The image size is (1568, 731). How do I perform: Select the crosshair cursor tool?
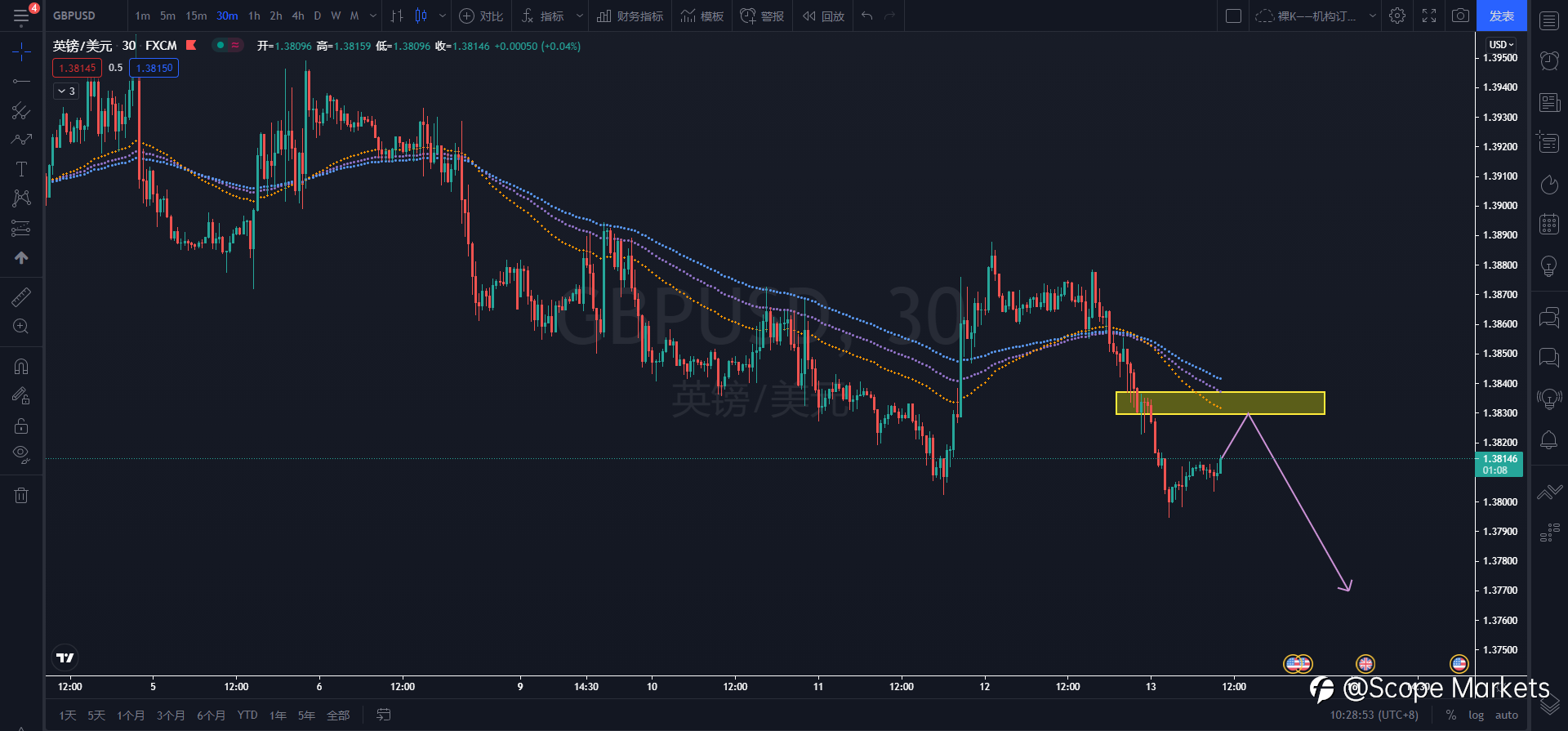click(x=21, y=52)
